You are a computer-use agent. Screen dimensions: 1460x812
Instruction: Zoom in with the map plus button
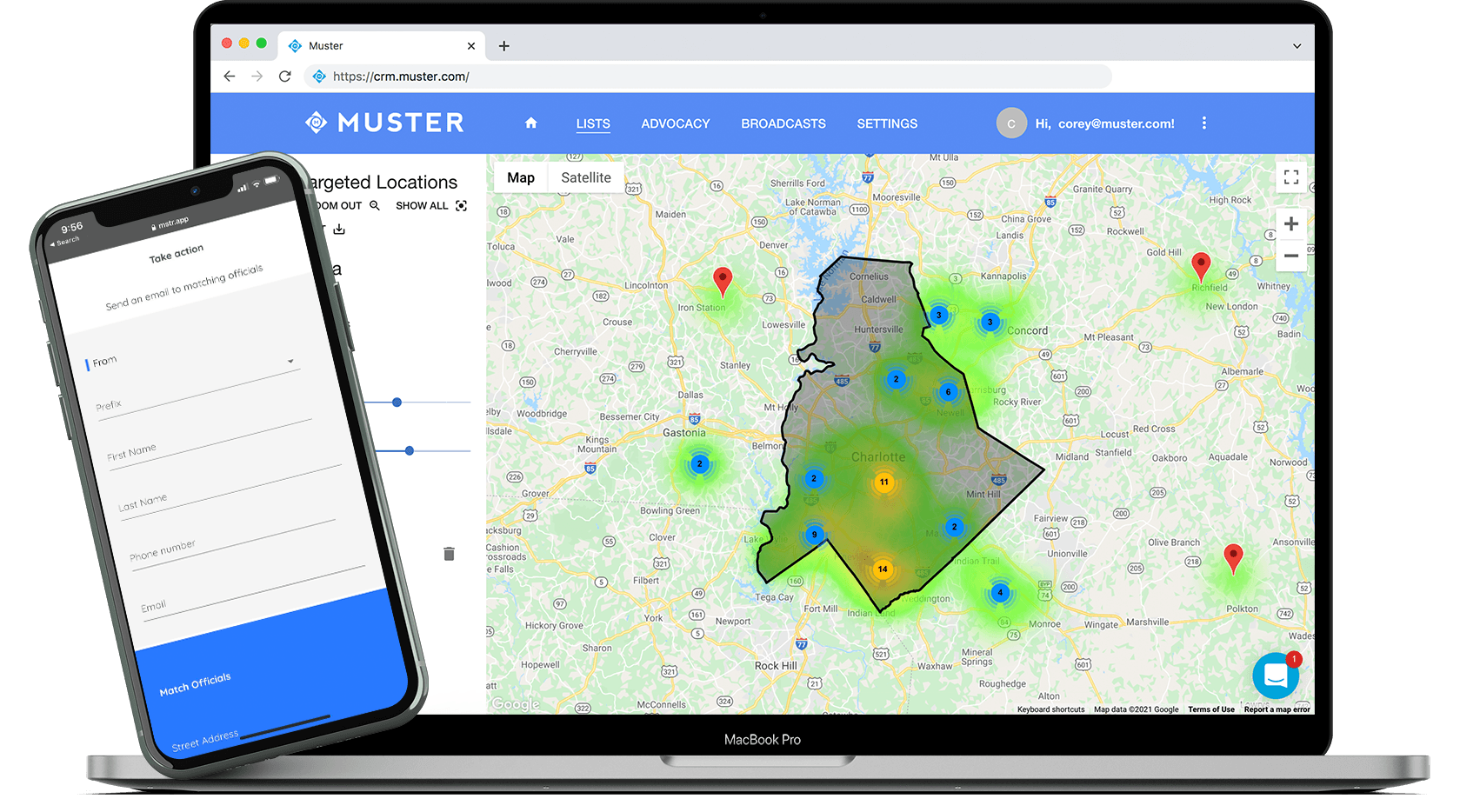(x=1291, y=224)
